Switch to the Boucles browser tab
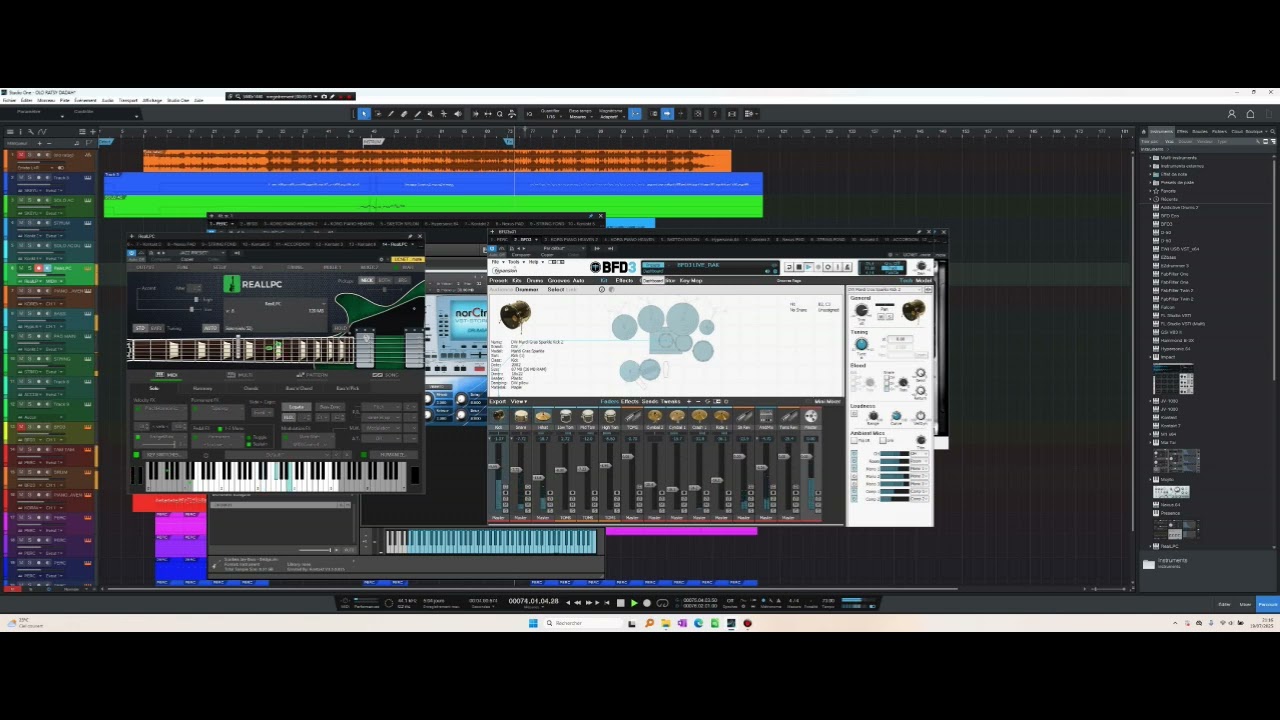This screenshot has width=1280, height=720. pos(1200,131)
